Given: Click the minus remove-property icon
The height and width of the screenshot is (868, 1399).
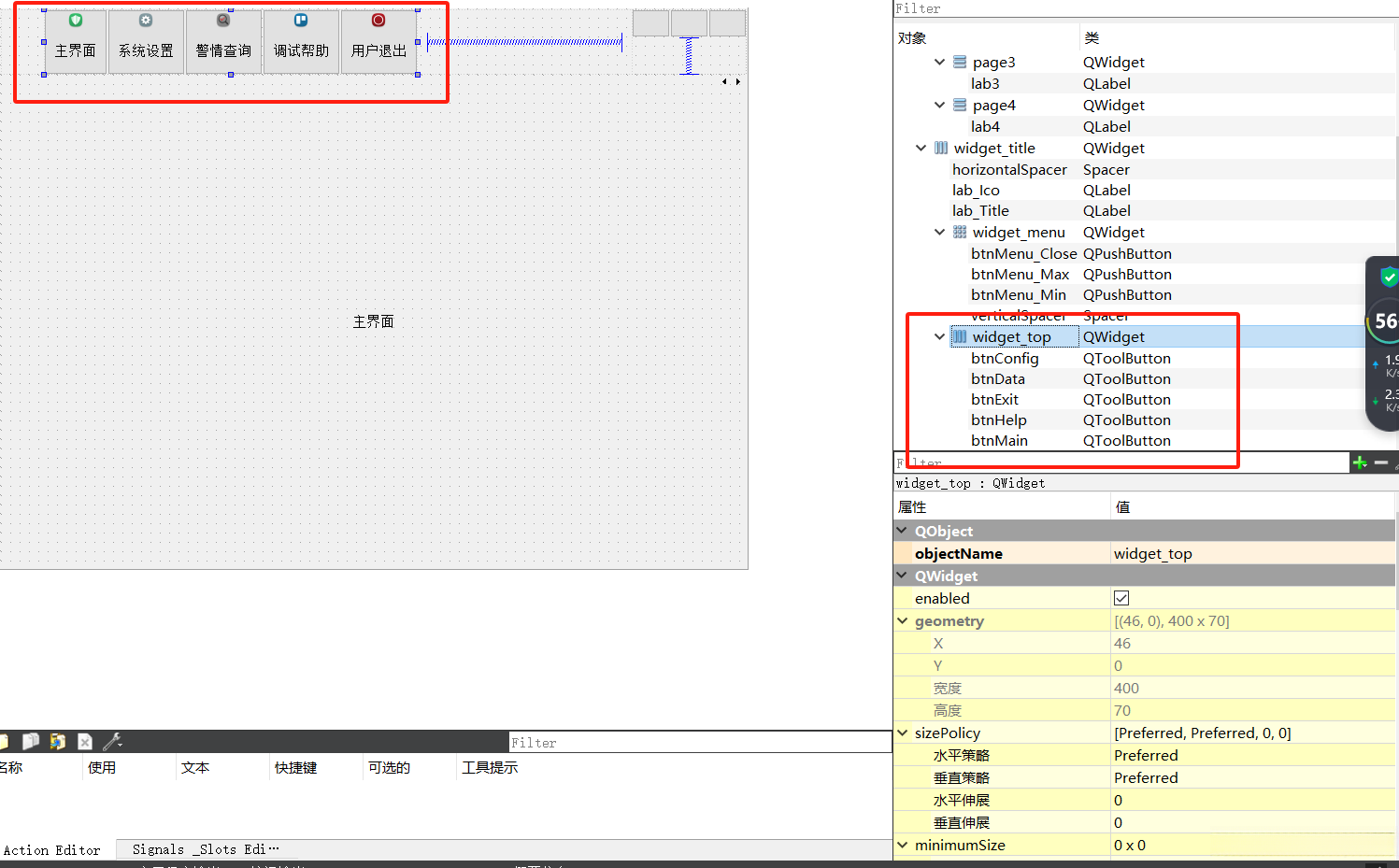Looking at the screenshot, I should pos(1381,462).
